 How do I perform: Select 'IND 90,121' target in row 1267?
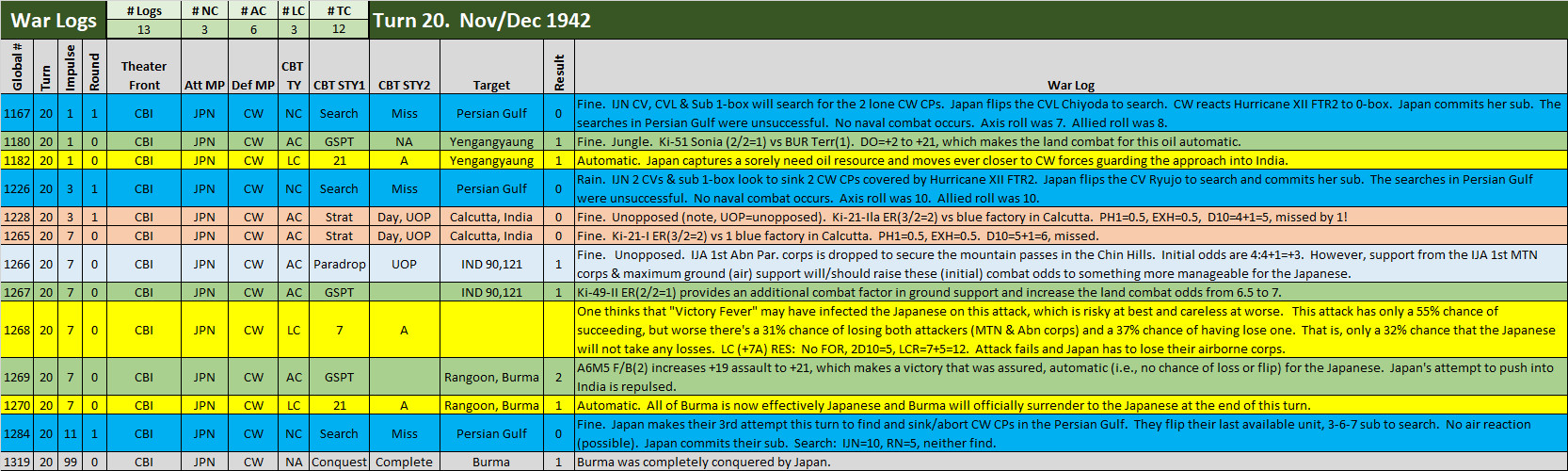[491, 292]
